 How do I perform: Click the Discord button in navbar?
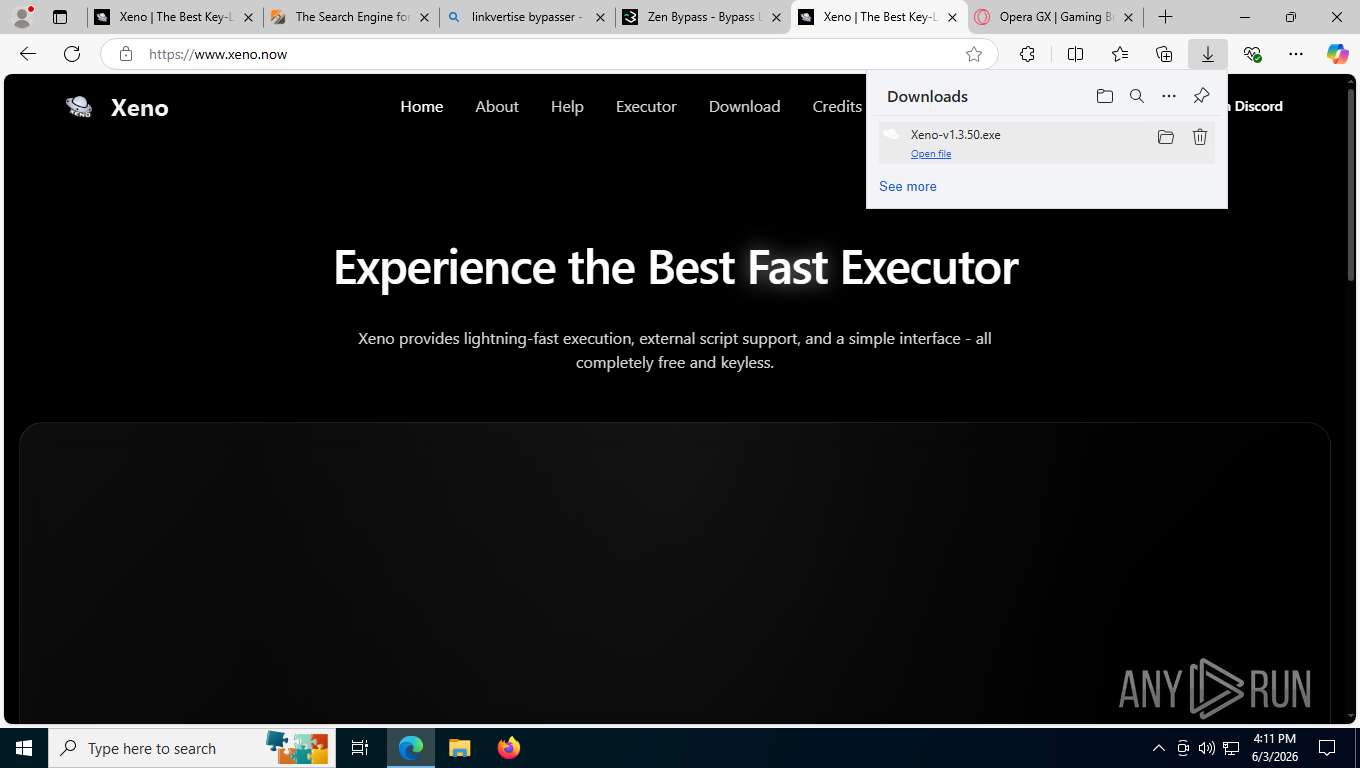1255,106
